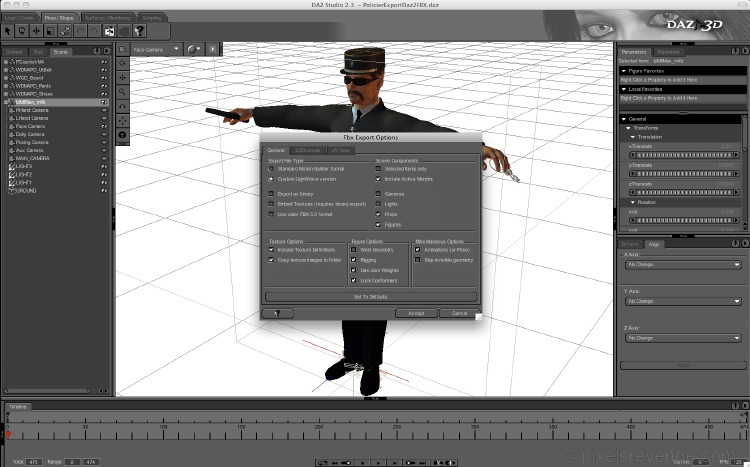Jump to last frame in timeline controls
The image size is (750, 467).
423,463
